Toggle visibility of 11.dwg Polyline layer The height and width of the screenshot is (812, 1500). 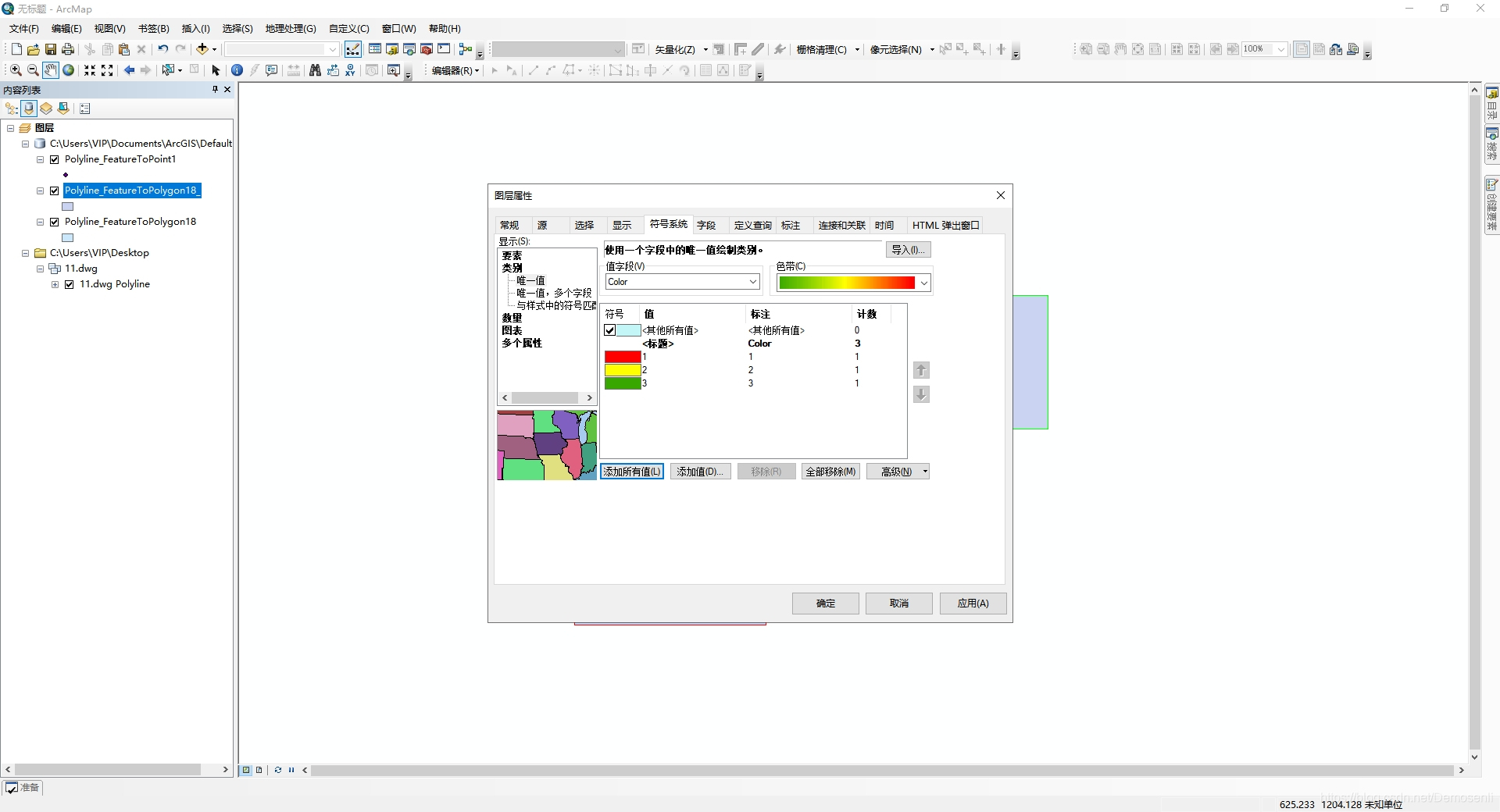point(70,284)
